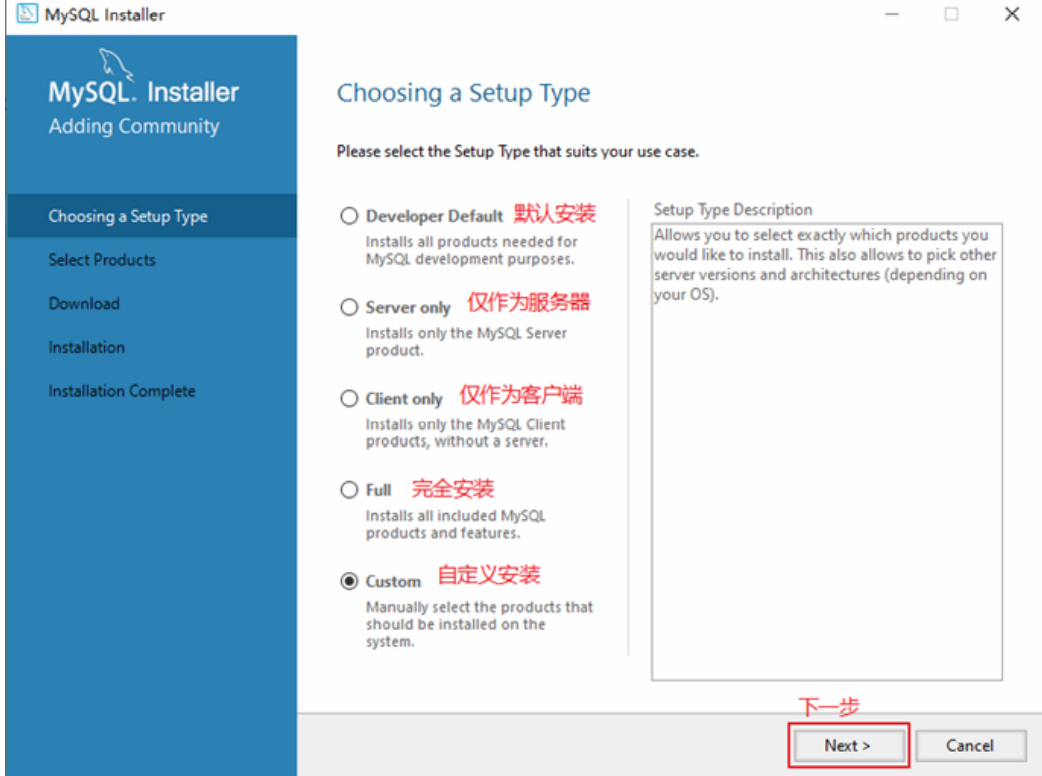Click the disabled maximize window icon
The width and height of the screenshot is (1042, 776).
[952, 14]
